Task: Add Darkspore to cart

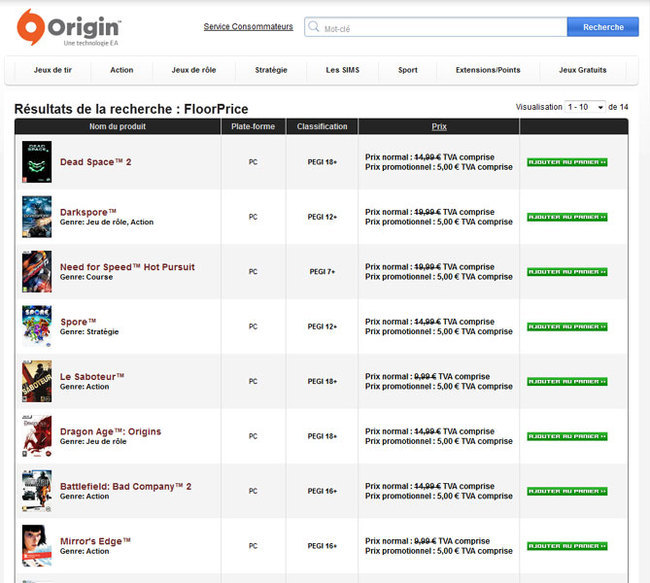Action: click(567, 217)
